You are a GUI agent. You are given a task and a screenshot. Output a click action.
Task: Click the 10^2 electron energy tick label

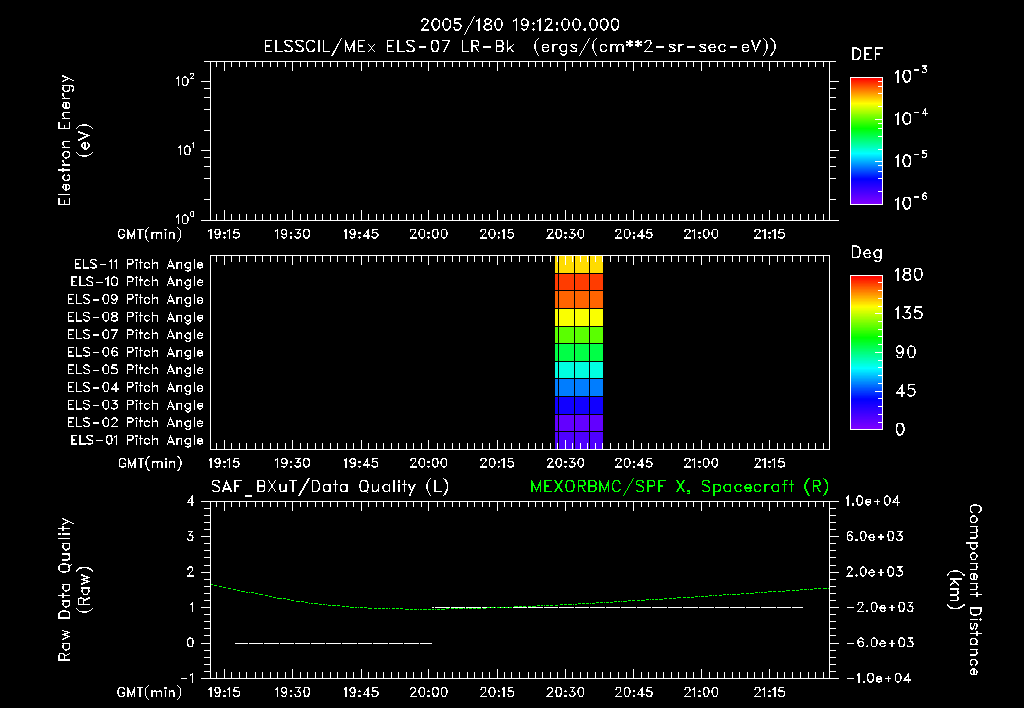[x=185, y=81]
